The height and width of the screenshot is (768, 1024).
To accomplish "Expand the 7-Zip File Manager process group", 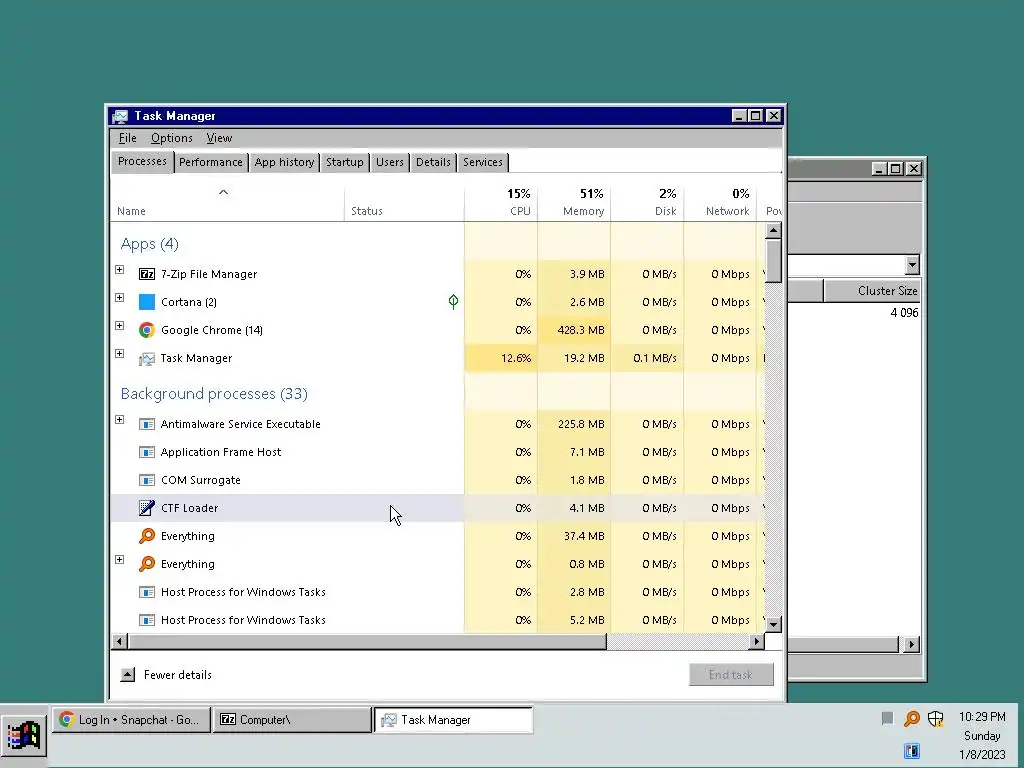I will point(120,270).
